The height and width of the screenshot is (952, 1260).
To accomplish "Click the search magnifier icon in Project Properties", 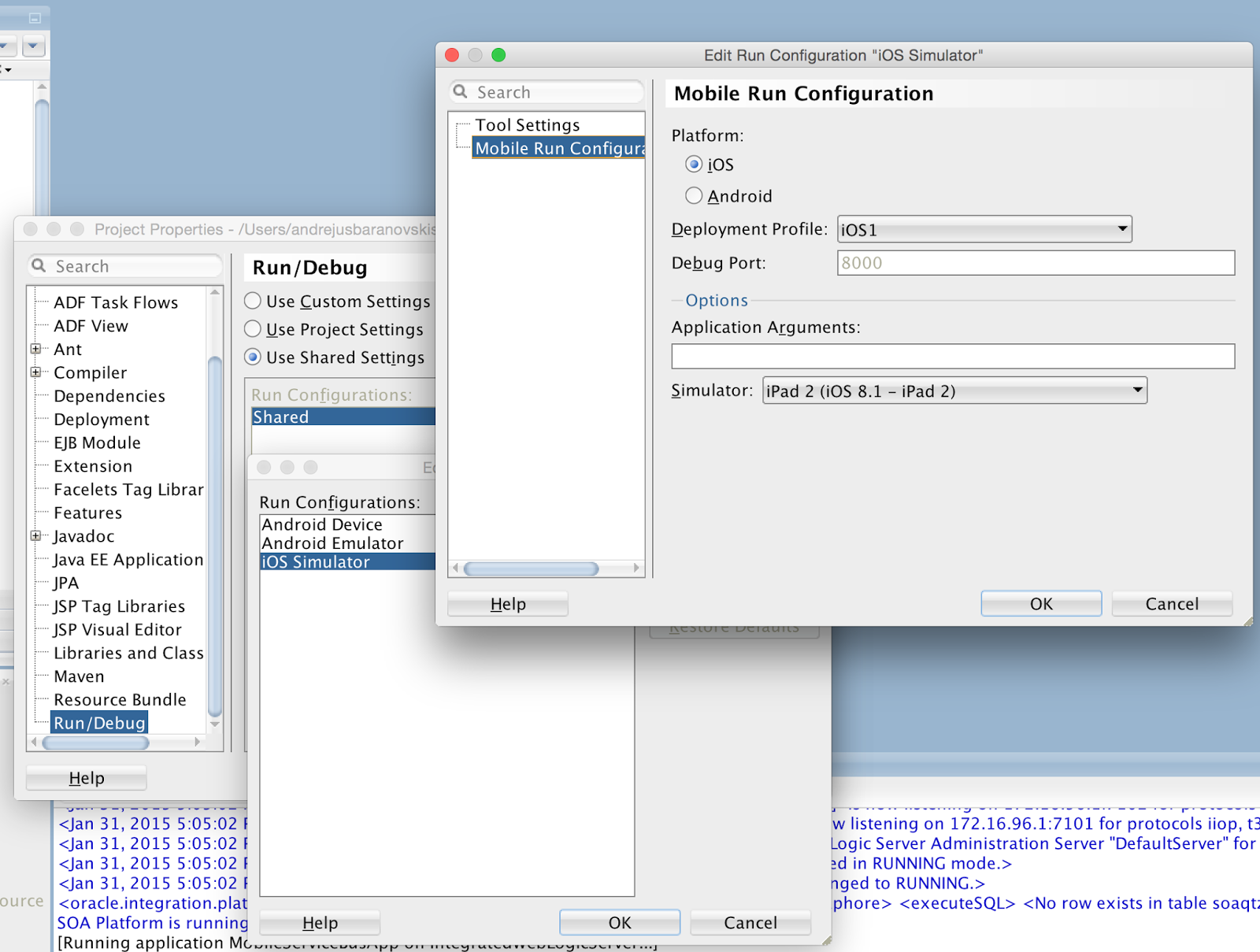I will click(39, 266).
